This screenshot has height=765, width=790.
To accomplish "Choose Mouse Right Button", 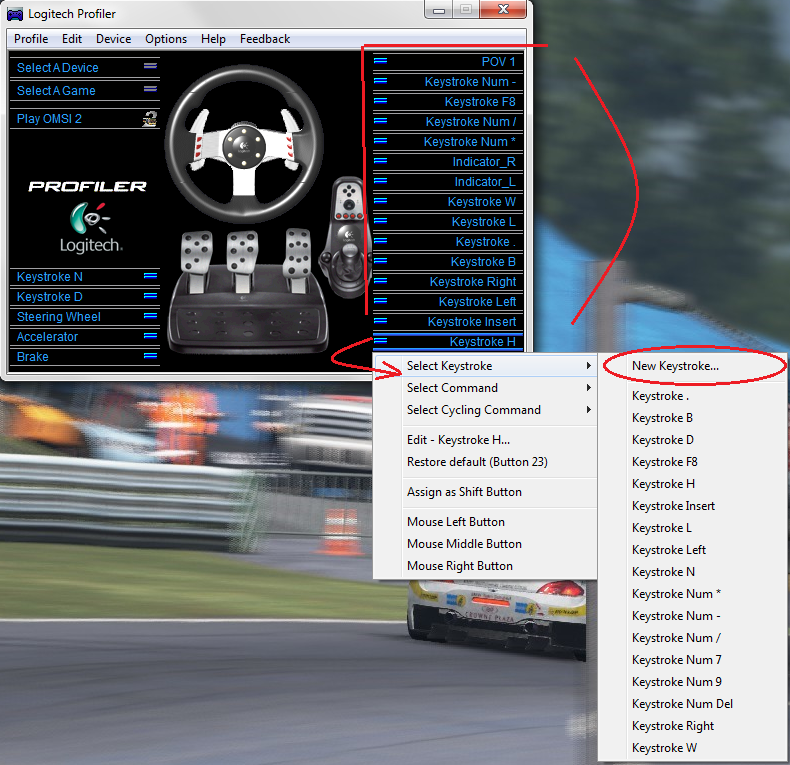I will pos(485,566).
